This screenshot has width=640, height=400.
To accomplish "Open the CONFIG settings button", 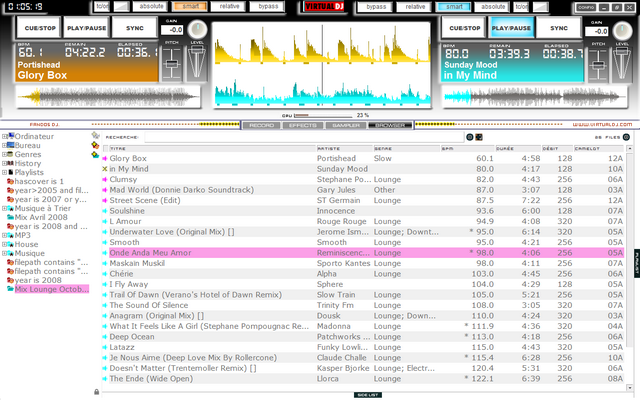I will tap(586, 7).
